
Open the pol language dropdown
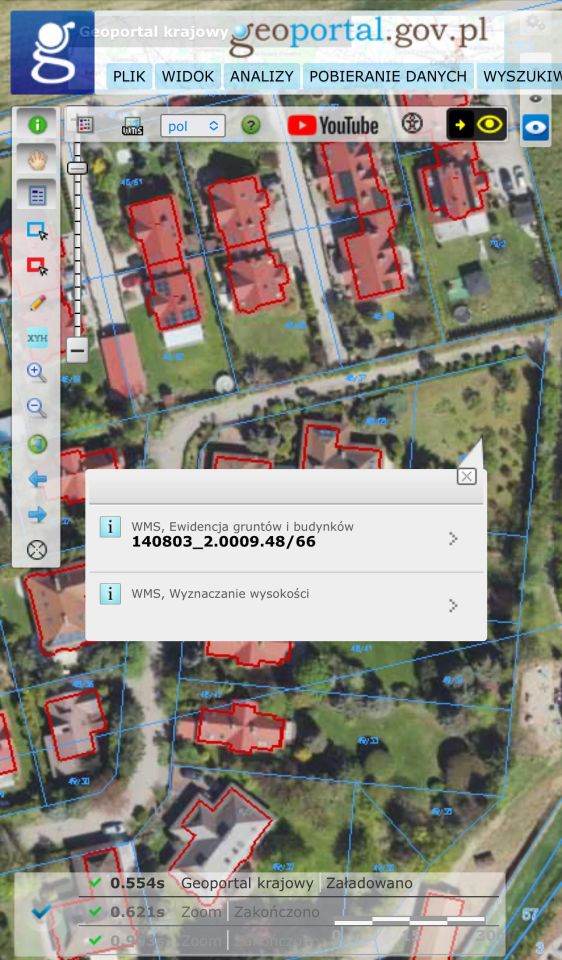193,126
